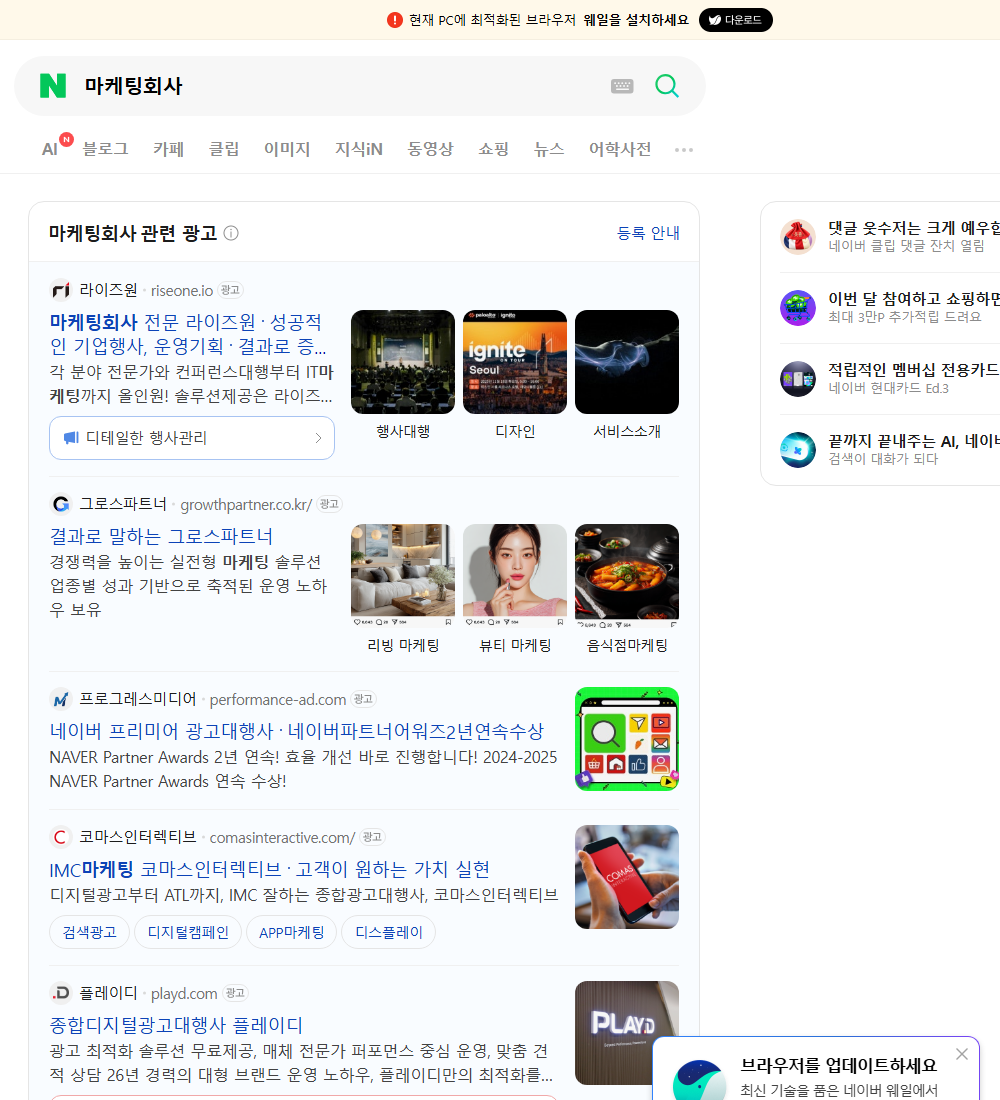The width and height of the screenshot is (1000, 1100).
Task: Click the 광고 badge next to performance-ad.com
Action: (x=364, y=699)
